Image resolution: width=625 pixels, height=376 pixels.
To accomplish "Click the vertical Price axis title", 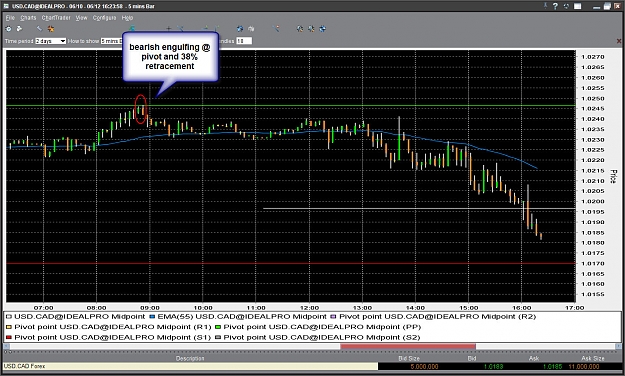I will pyautogui.click(x=613, y=177).
